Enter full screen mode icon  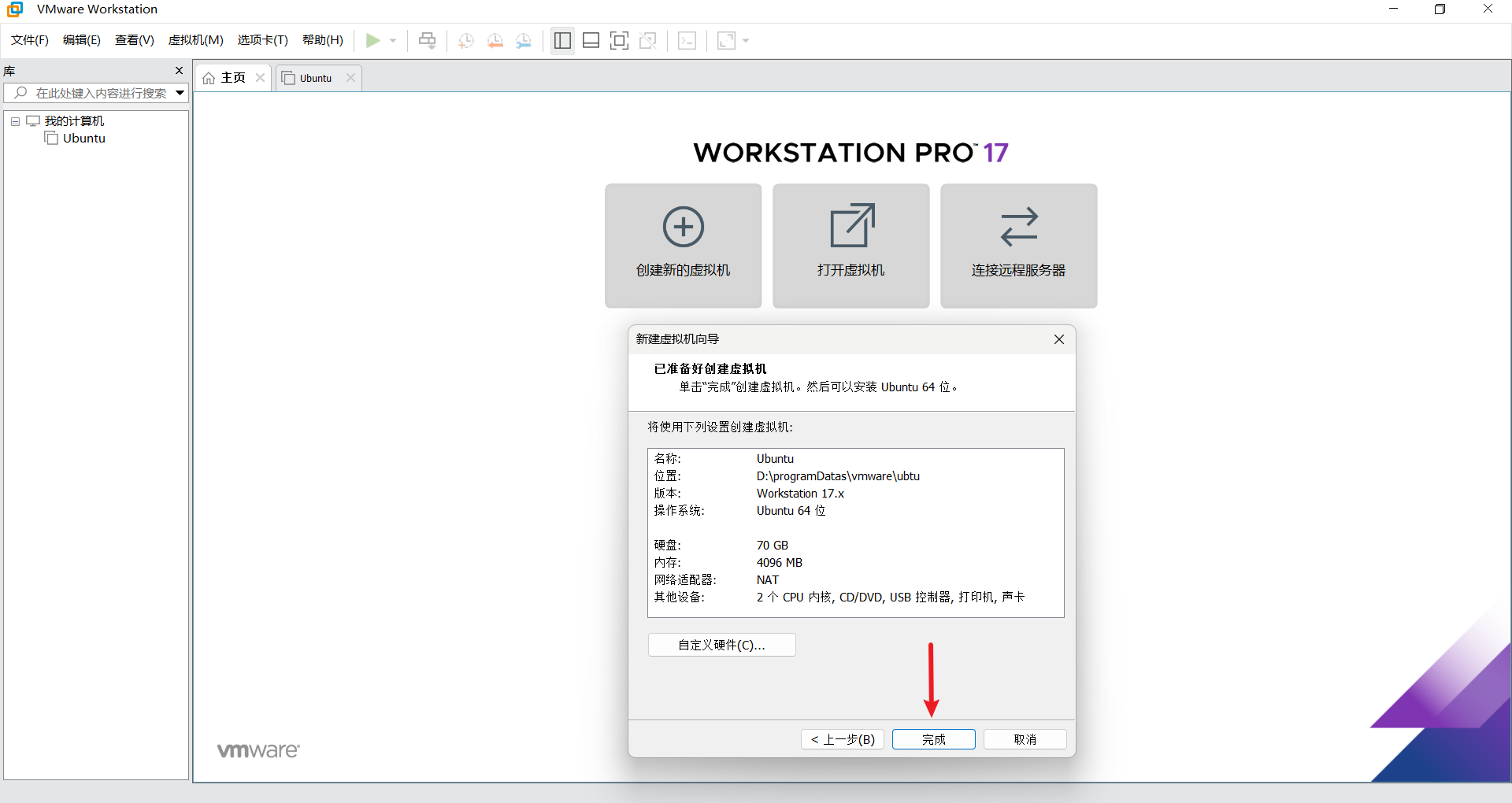pos(619,41)
